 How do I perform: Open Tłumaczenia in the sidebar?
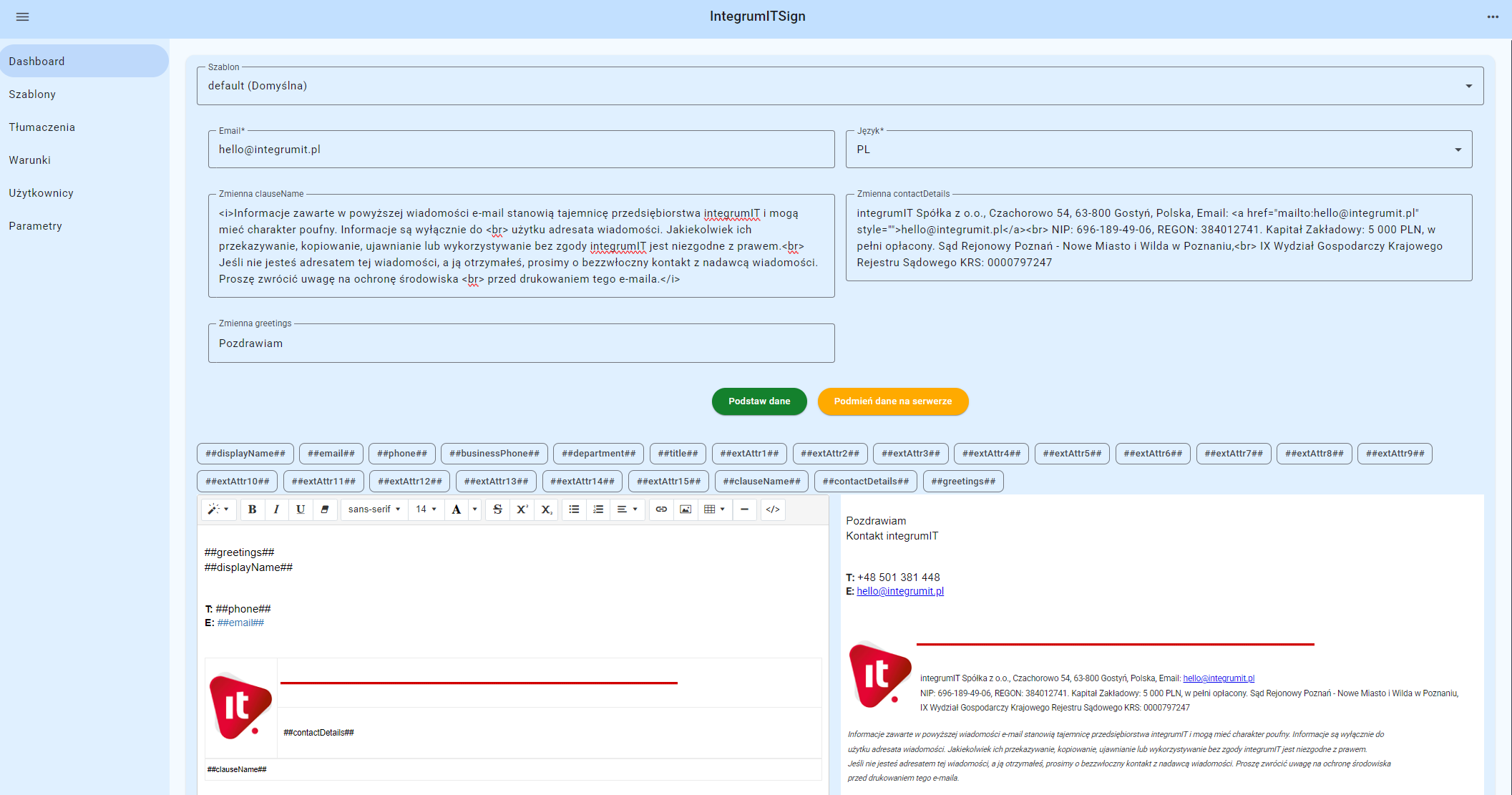pyautogui.click(x=84, y=127)
